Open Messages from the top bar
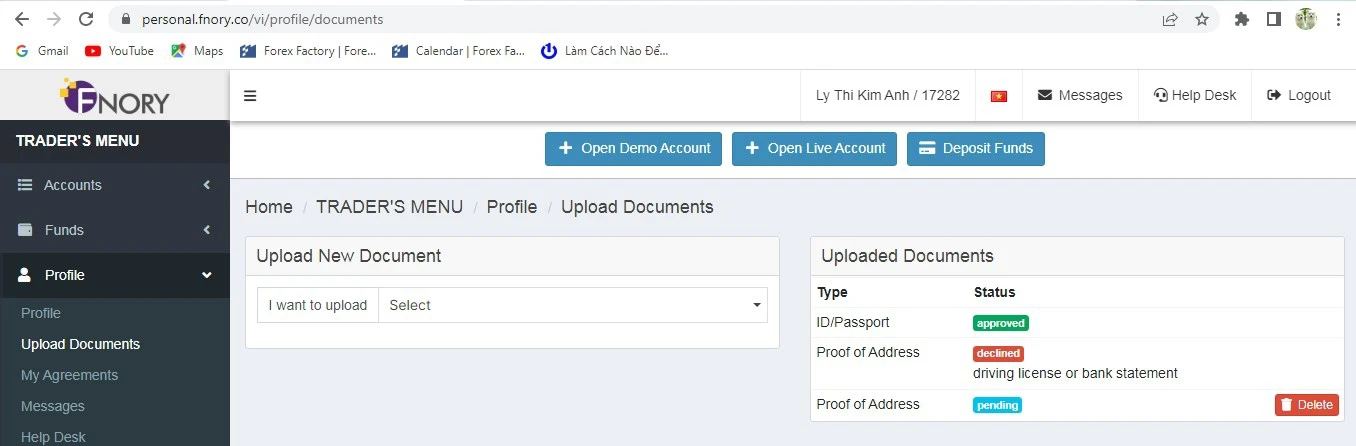Screen dimensions: 1356x446 1080,96
